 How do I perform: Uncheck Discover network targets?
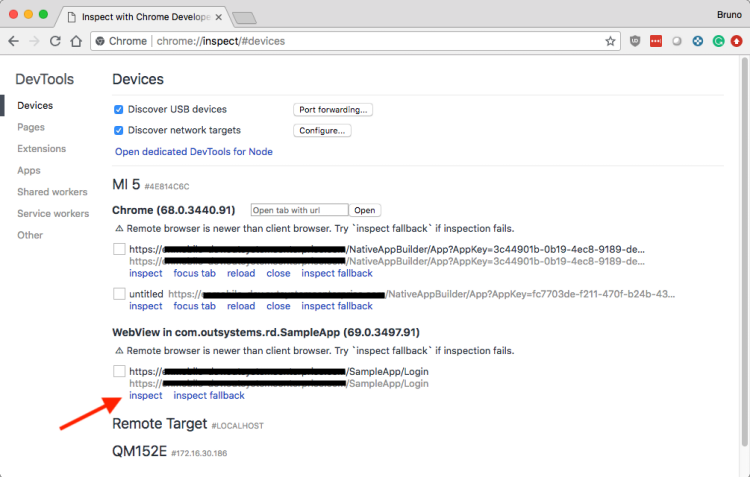coord(119,130)
